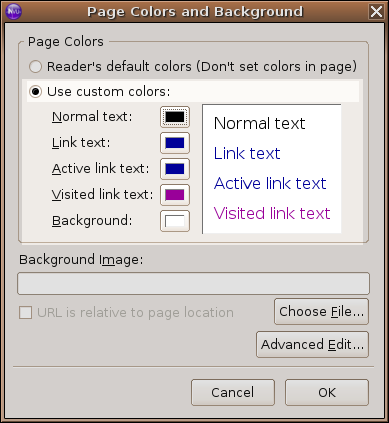This screenshot has height=423, width=389.
Task: Cancel the color changes
Action: pyautogui.click(x=233, y=392)
